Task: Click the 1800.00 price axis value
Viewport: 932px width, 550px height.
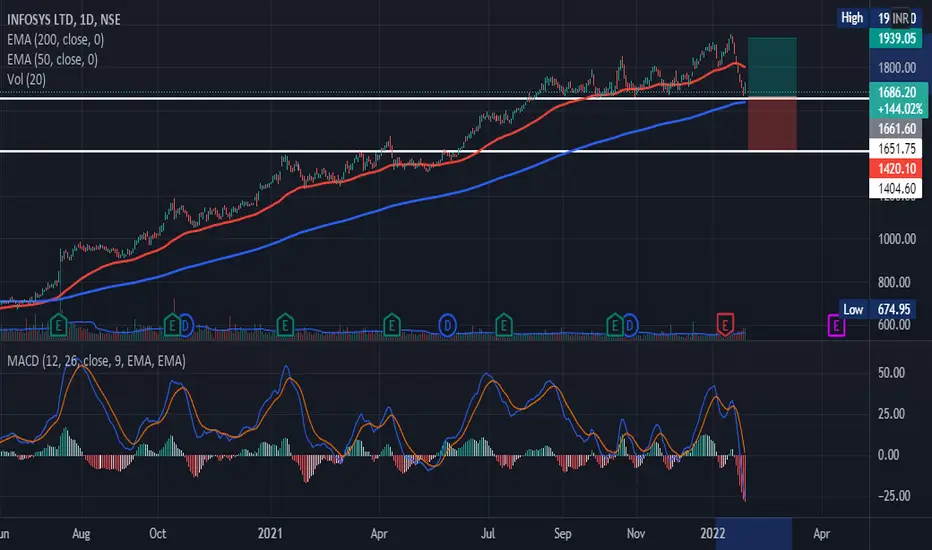Action: click(897, 68)
